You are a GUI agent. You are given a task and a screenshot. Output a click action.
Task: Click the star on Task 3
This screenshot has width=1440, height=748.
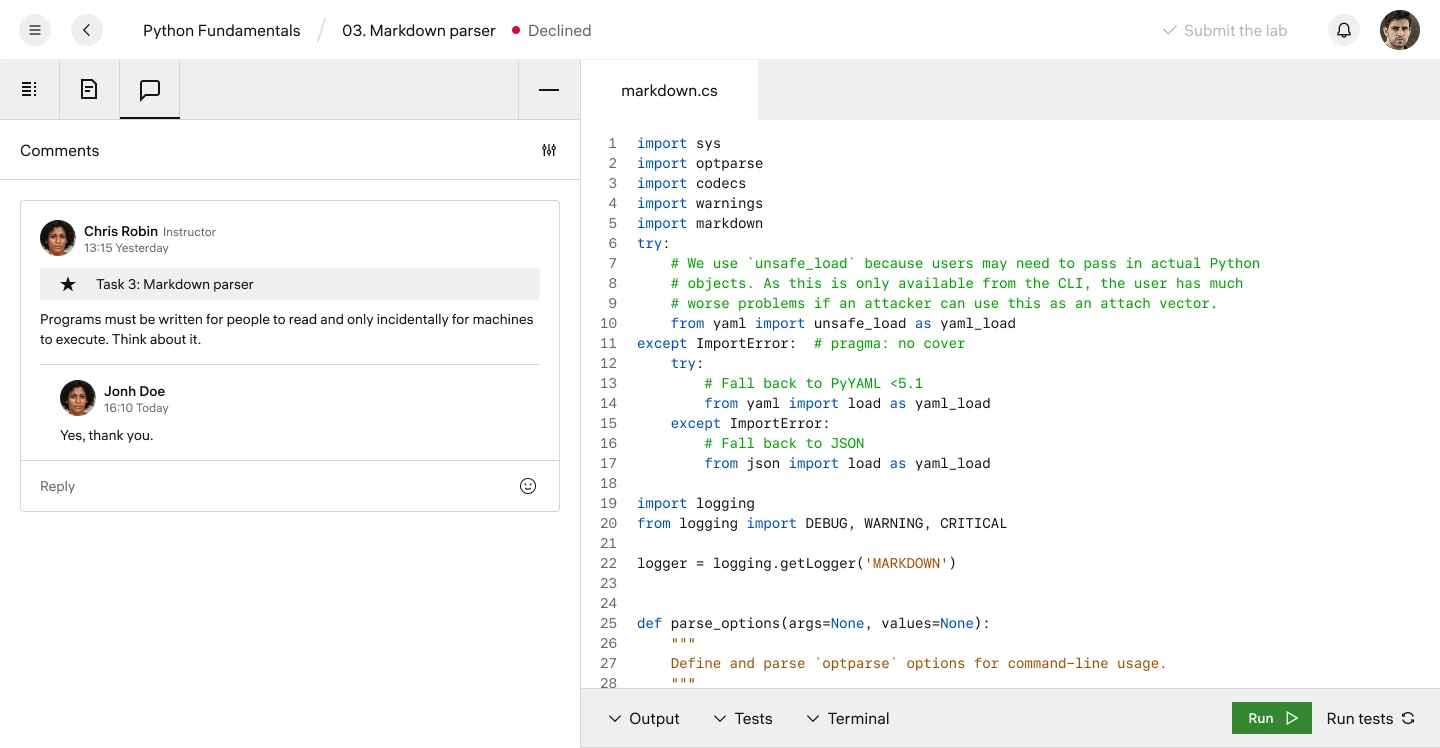coord(68,284)
